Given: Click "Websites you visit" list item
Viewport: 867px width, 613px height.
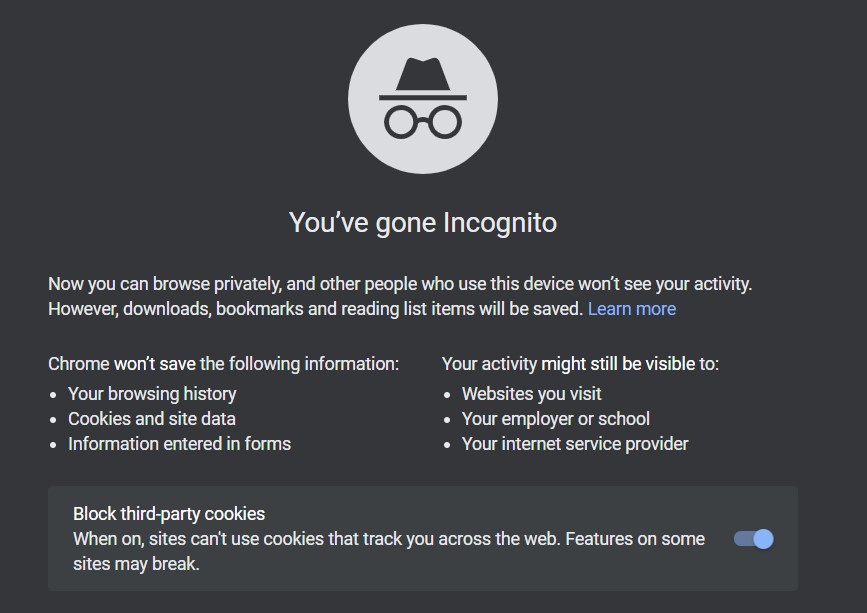Looking at the screenshot, I should [532, 394].
